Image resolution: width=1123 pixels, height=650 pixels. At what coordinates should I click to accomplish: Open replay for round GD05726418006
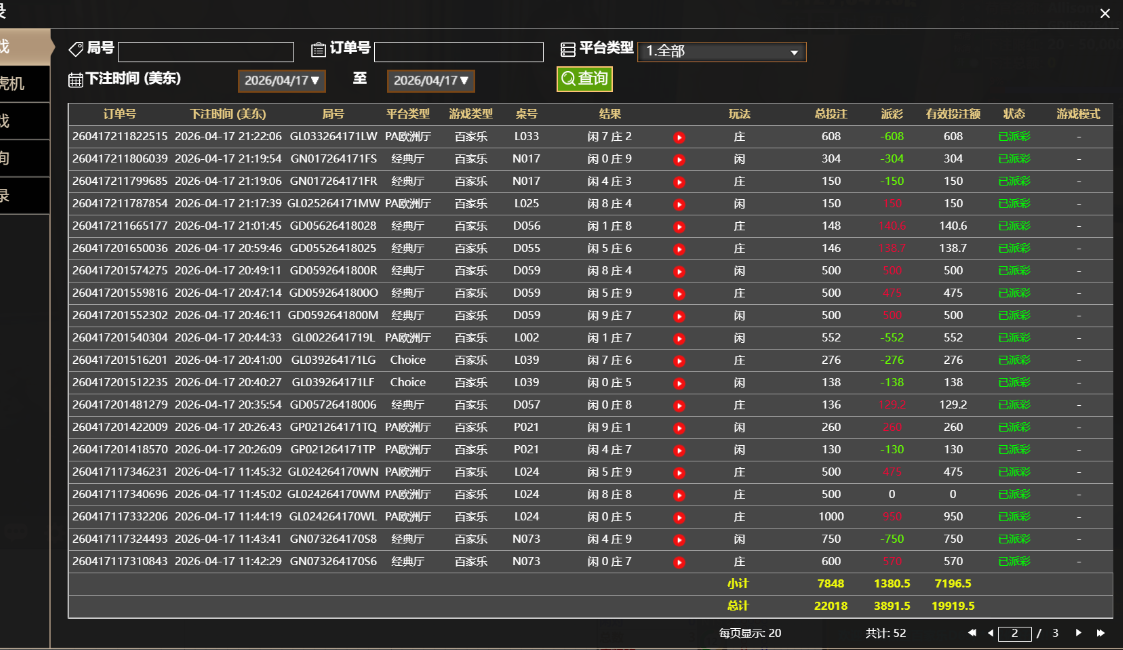(679, 405)
